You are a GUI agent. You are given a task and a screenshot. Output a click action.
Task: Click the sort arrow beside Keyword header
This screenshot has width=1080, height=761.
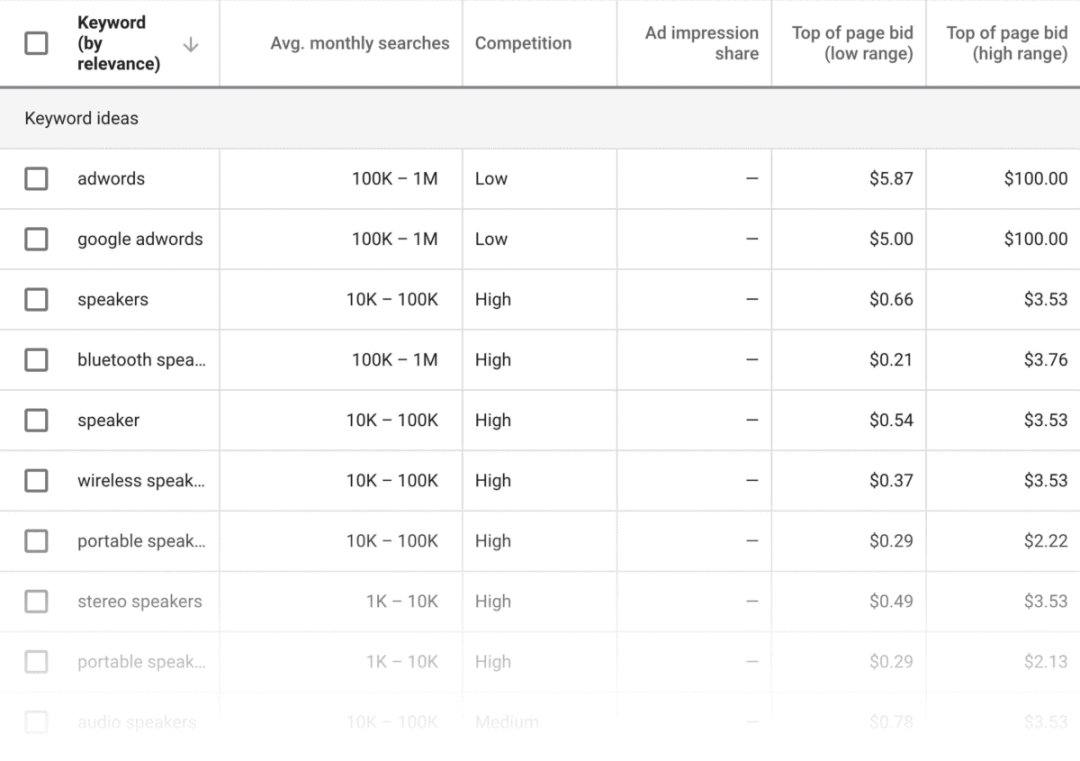tap(191, 45)
